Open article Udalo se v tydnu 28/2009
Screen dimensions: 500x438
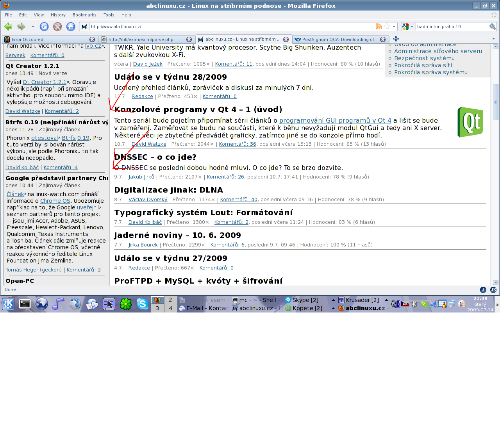tap(170, 77)
